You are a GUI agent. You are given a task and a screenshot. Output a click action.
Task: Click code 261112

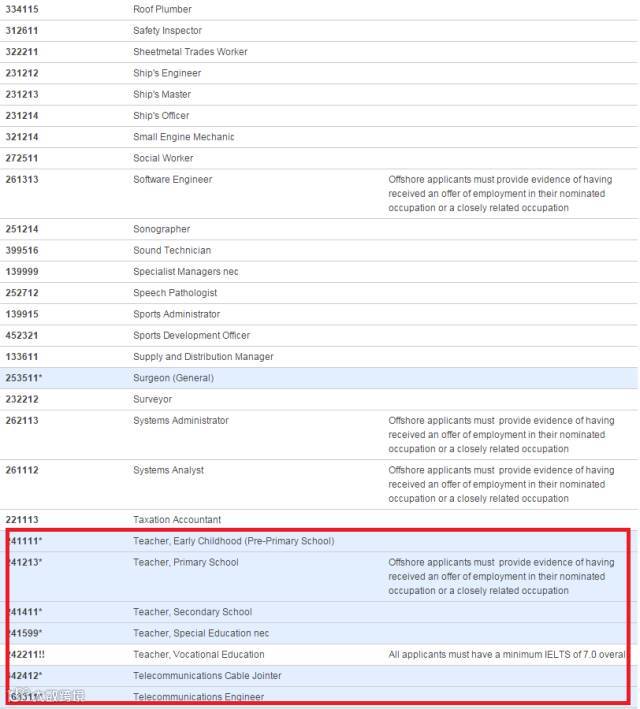click(x=22, y=470)
